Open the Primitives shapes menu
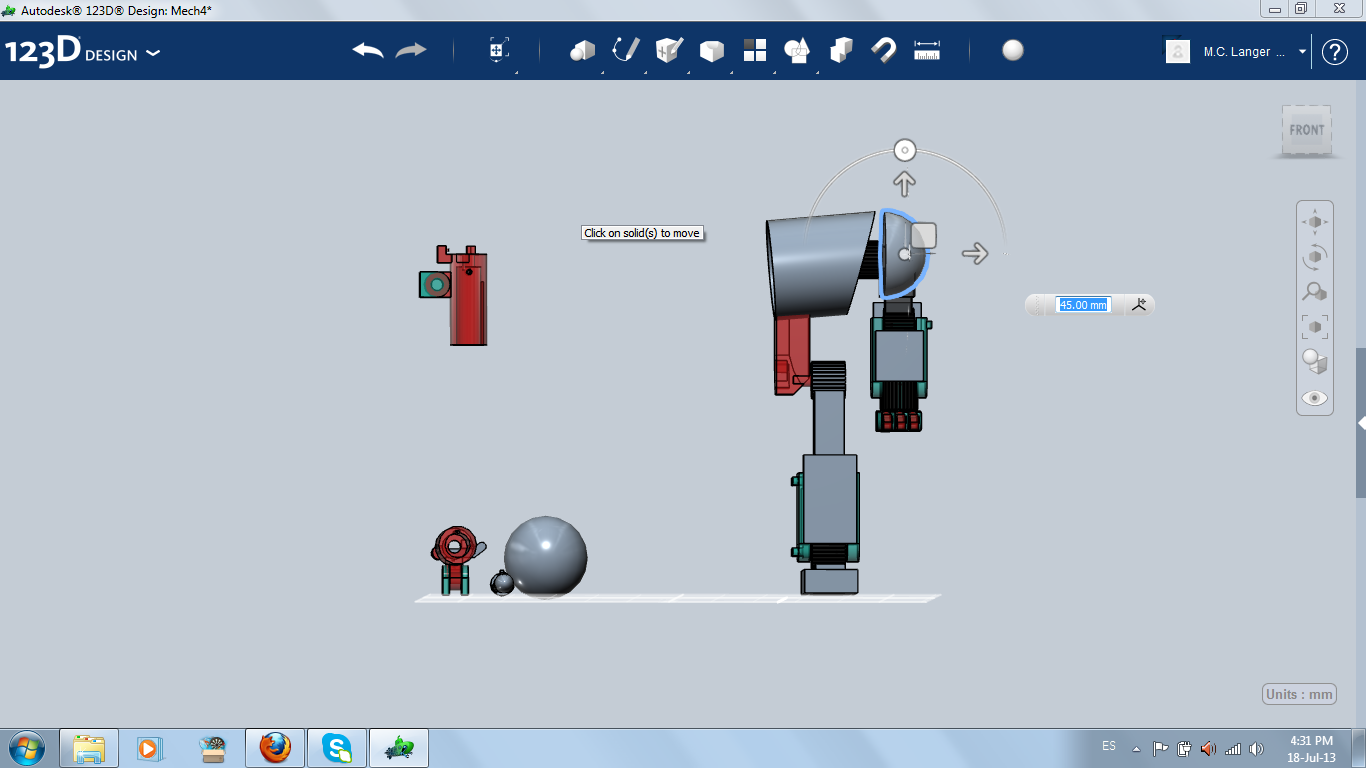 point(582,50)
